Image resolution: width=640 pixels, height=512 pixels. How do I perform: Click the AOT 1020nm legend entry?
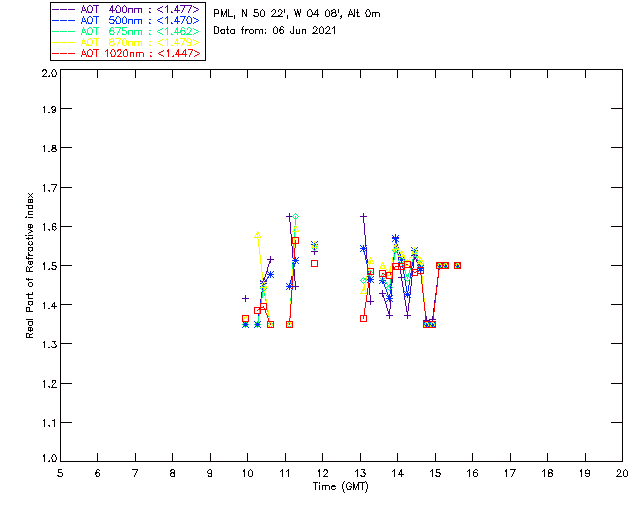tap(127, 53)
